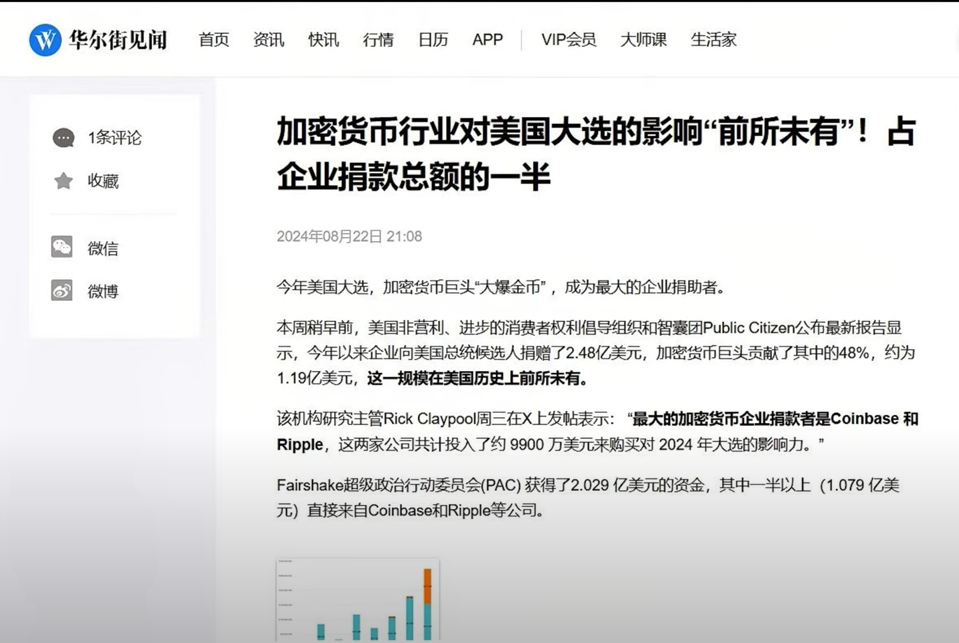Click the text Public Citizen公布最新报告显
This screenshot has width=959, height=643.
802,327
